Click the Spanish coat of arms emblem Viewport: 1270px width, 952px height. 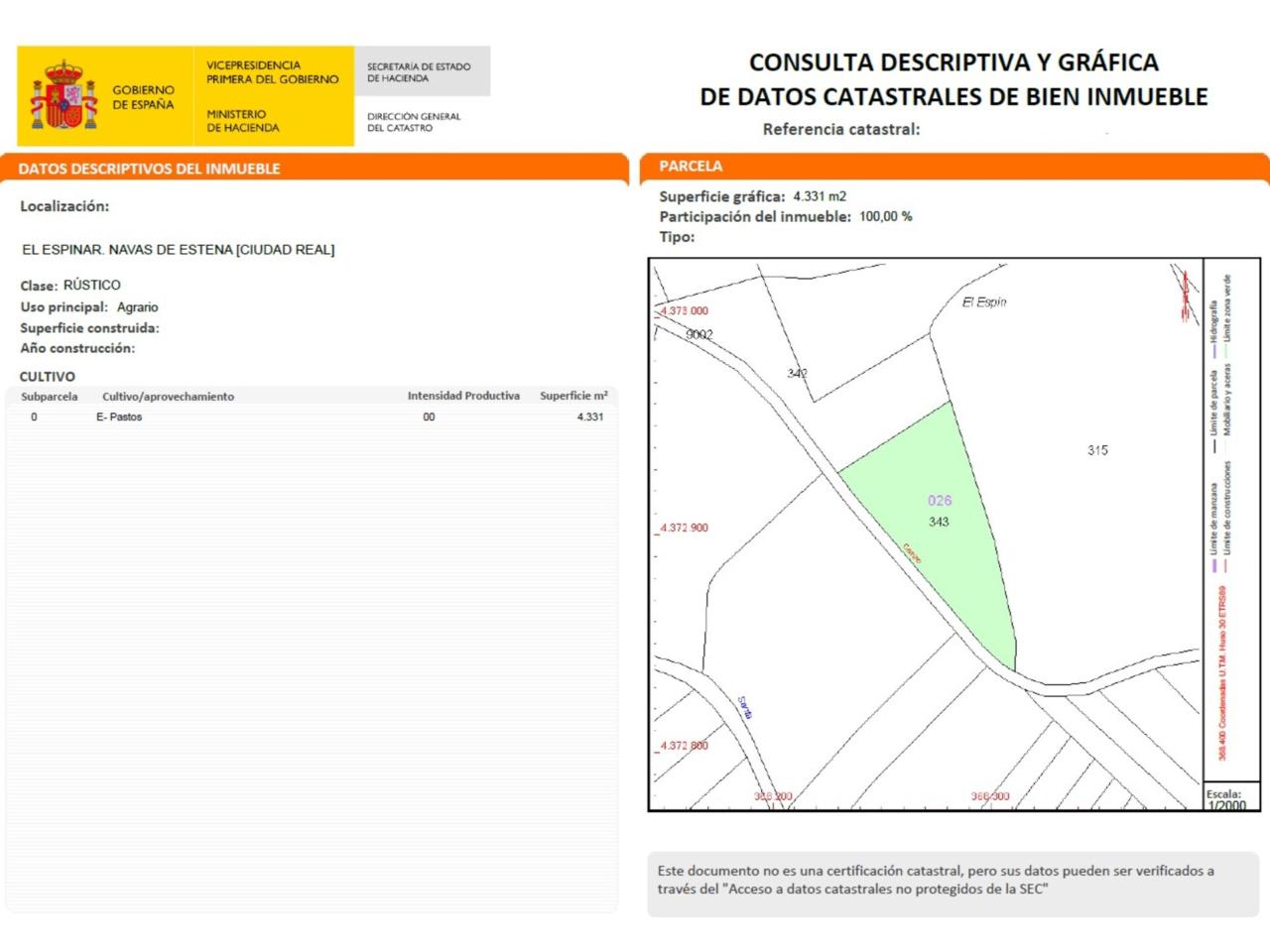(x=63, y=96)
